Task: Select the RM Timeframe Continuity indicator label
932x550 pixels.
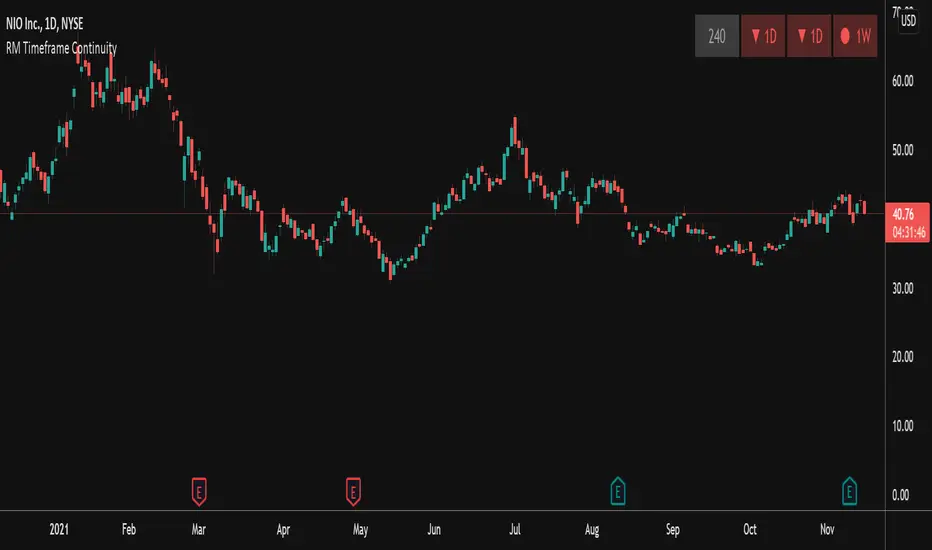Action: click(x=61, y=48)
